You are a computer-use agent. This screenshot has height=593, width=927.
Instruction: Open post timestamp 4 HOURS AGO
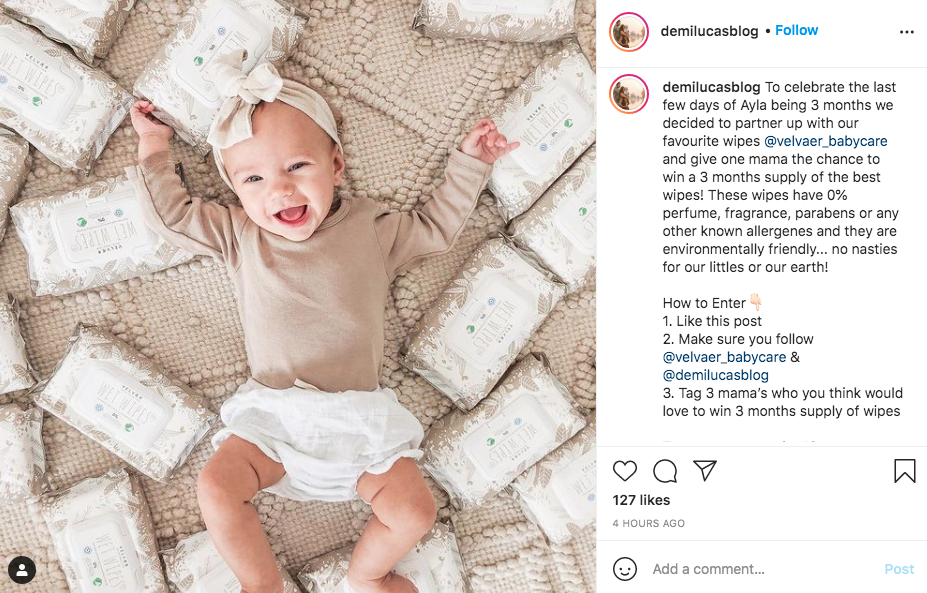tap(649, 523)
